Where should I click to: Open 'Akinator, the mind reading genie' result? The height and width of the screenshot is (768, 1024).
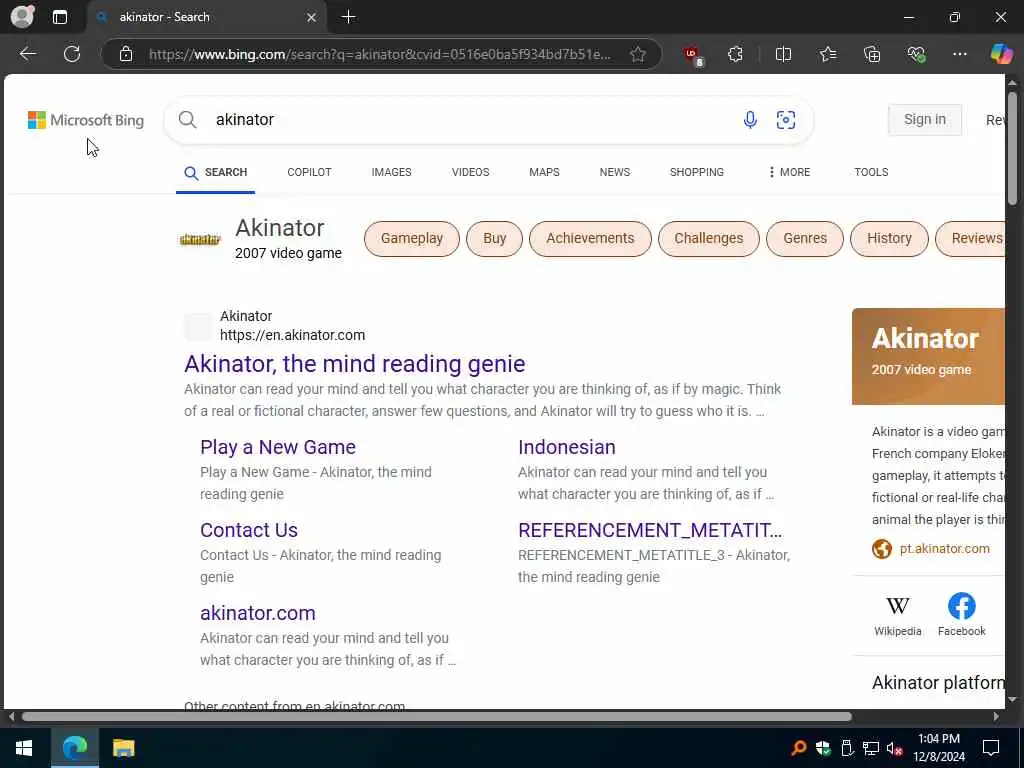point(355,364)
